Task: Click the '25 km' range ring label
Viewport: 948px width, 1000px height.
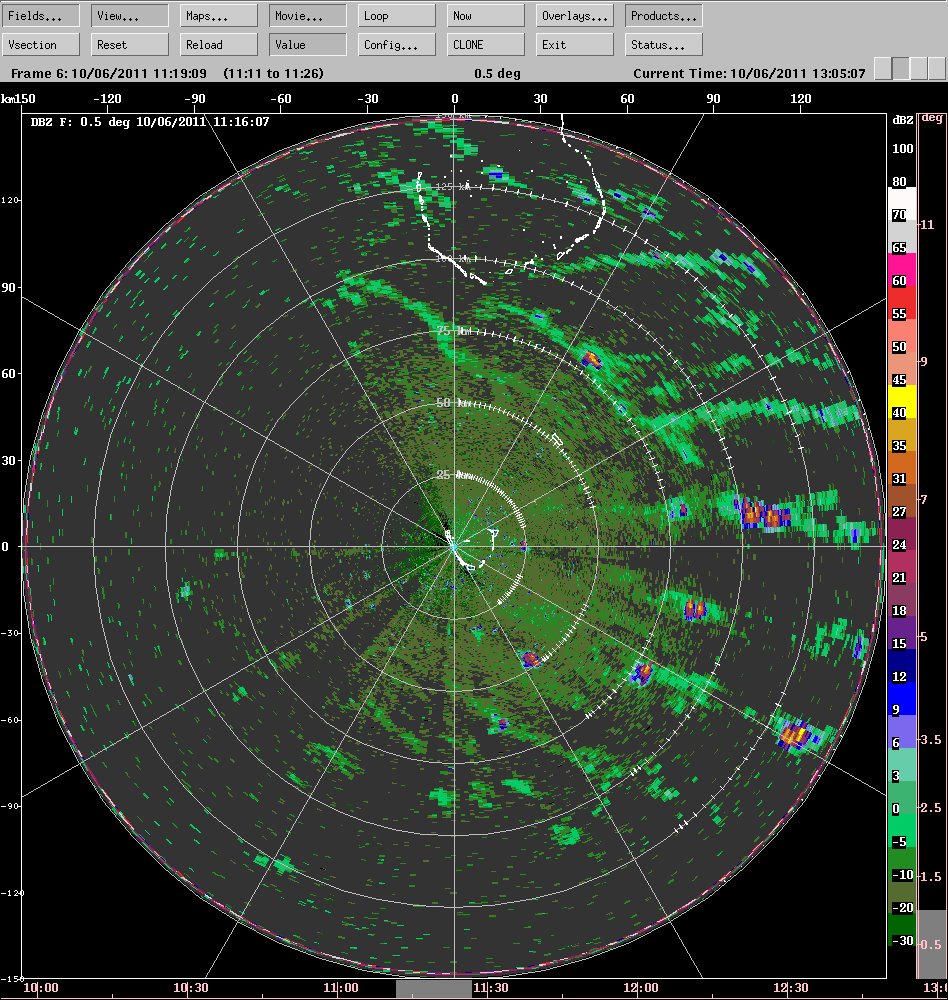Action: [452, 474]
